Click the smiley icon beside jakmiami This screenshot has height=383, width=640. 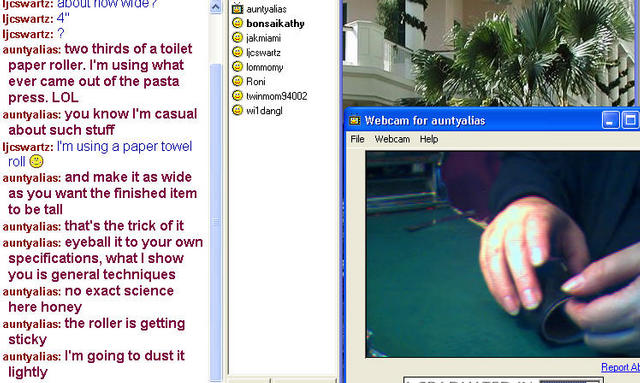click(237, 38)
